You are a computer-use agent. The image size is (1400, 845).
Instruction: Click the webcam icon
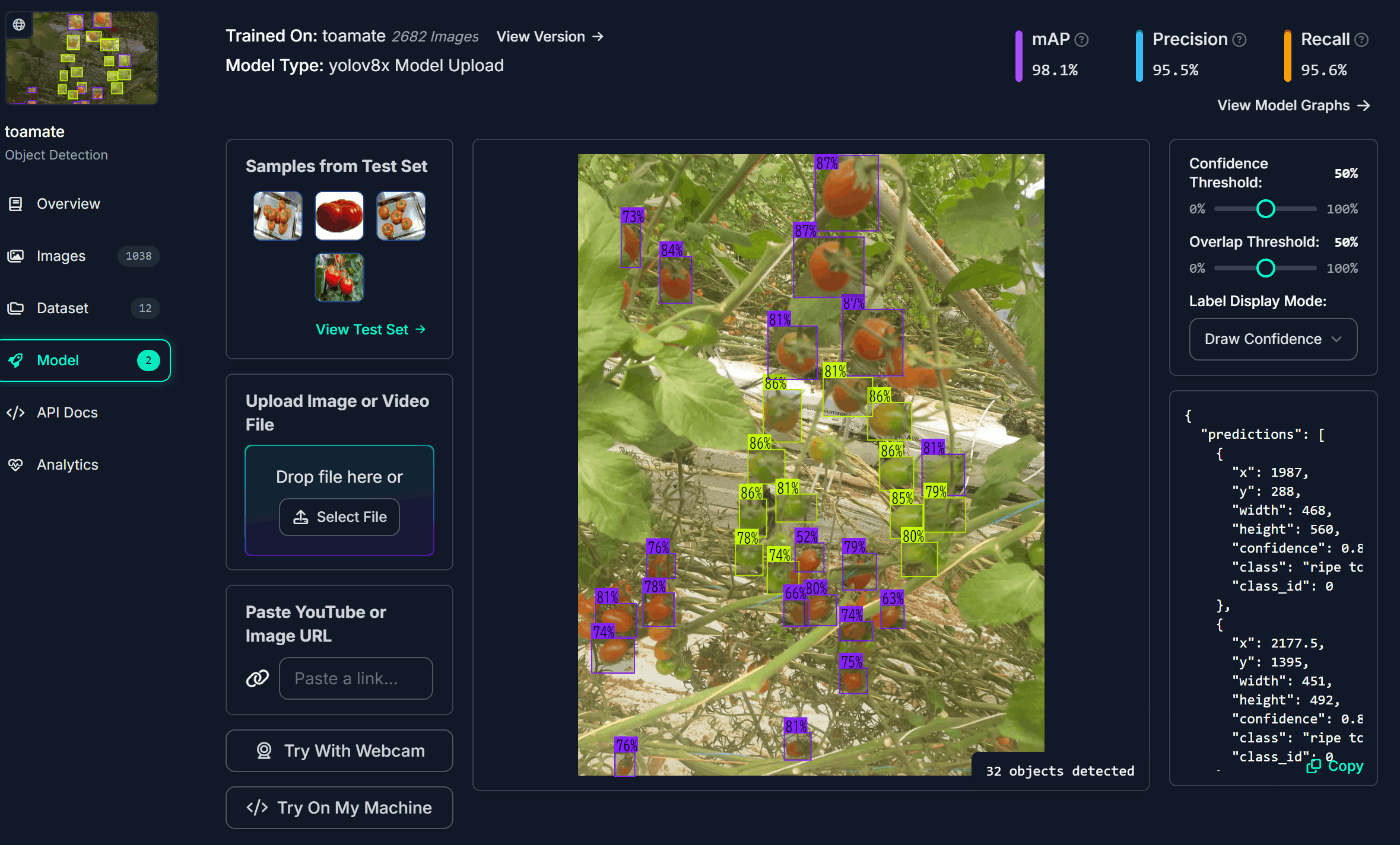tap(264, 751)
